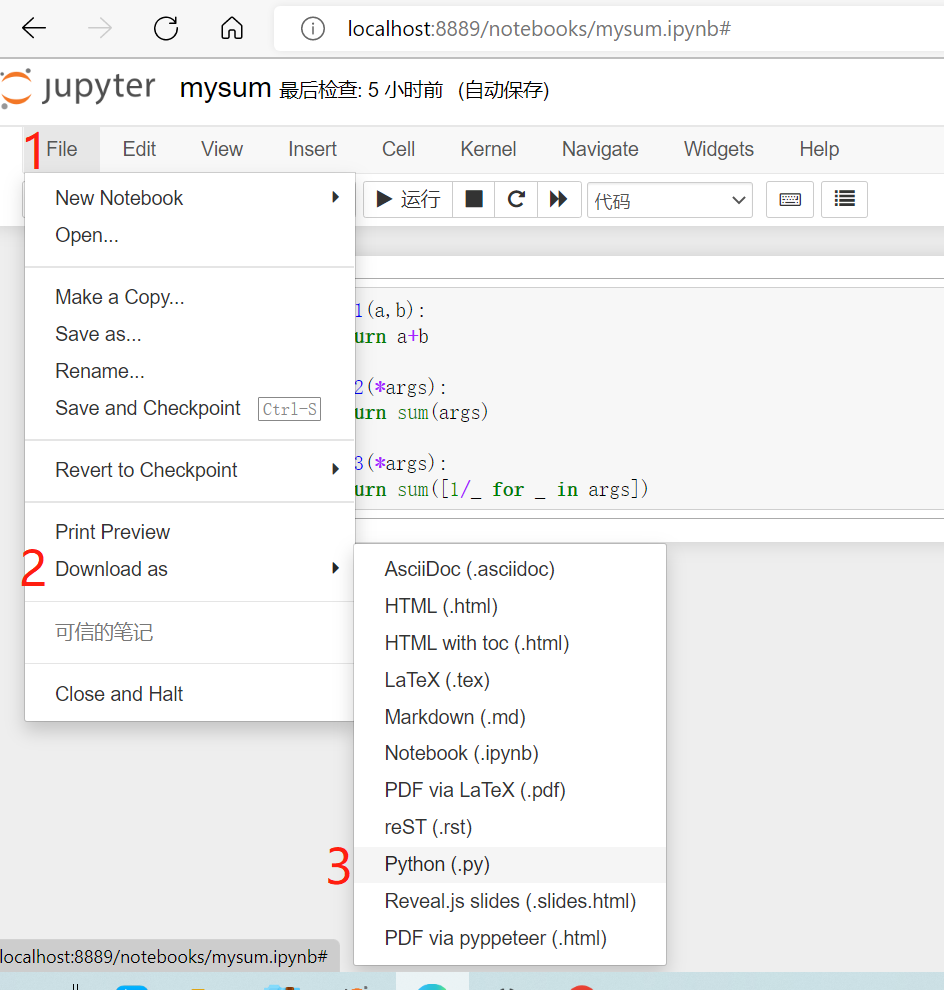Viewport: 944px width, 990px height.
Task: Download as PDF via LaTeX (.pdf)
Action: (x=510, y=790)
